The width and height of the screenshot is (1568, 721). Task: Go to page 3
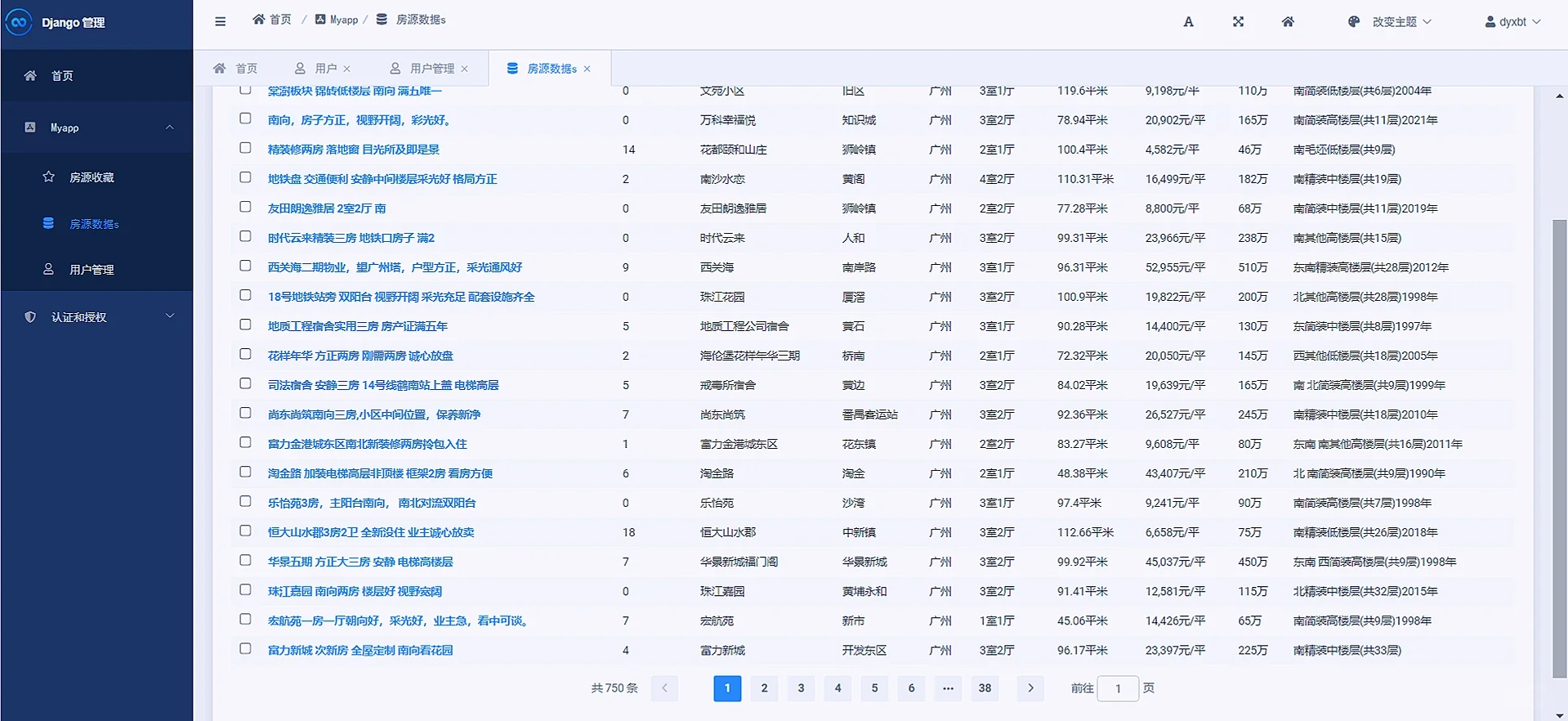point(801,688)
